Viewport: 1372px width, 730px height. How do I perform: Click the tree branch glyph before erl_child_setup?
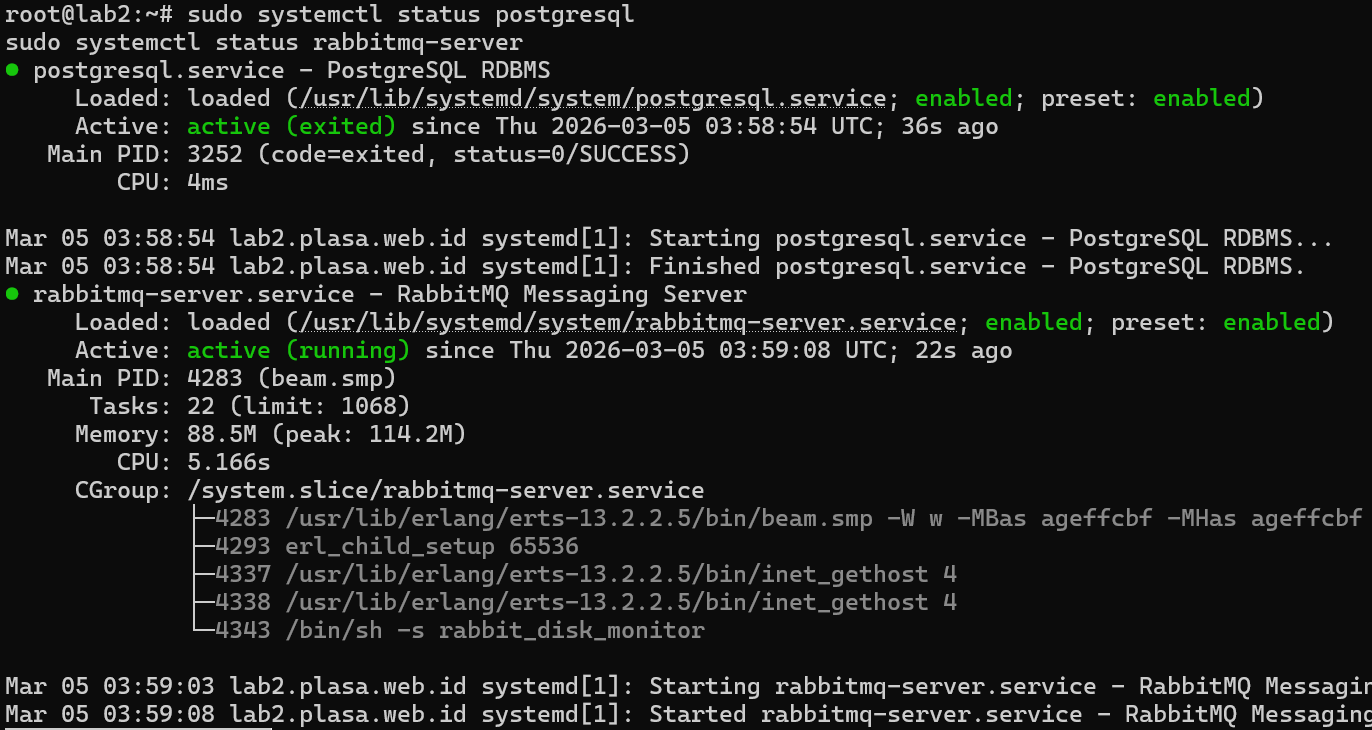(x=201, y=546)
